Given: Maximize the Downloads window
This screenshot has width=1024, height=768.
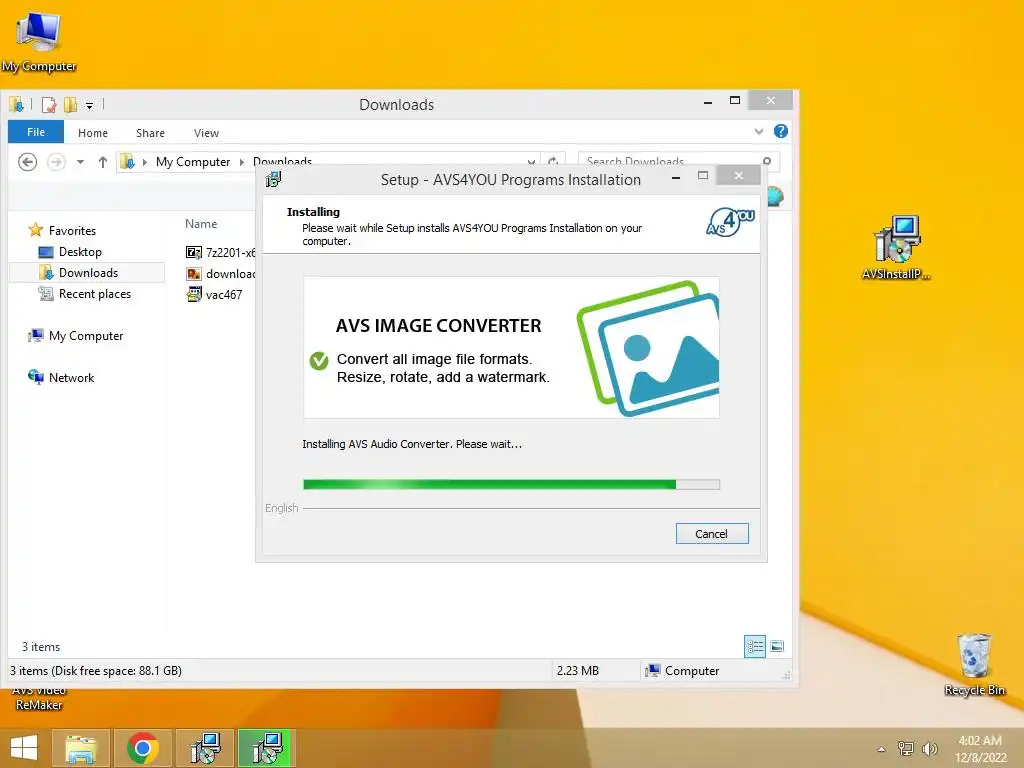Looking at the screenshot, I should tap(735, 101).
